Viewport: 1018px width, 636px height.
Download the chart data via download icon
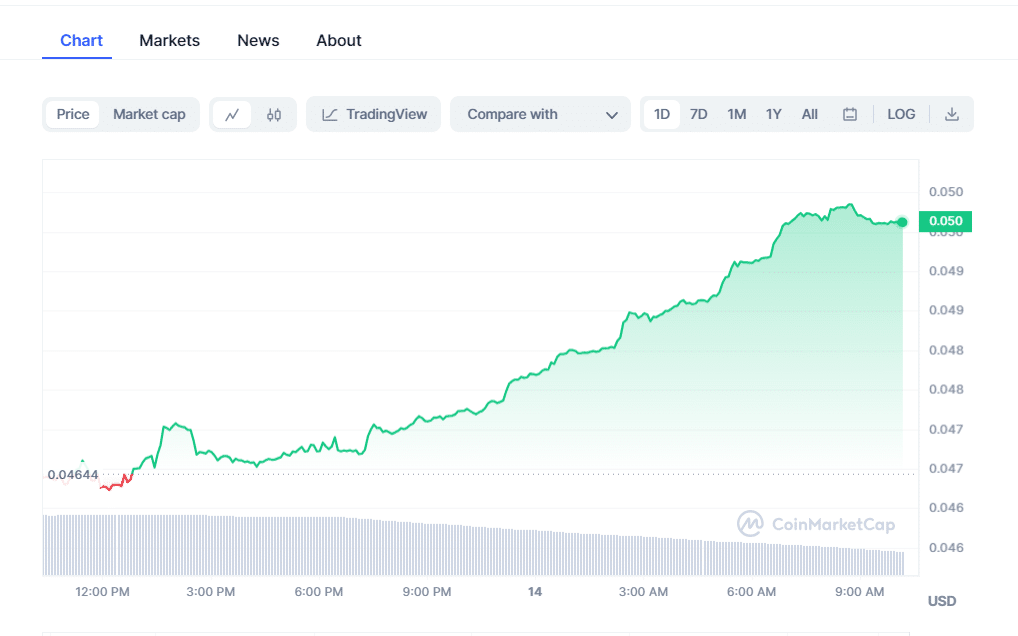(x=952, y=114)
